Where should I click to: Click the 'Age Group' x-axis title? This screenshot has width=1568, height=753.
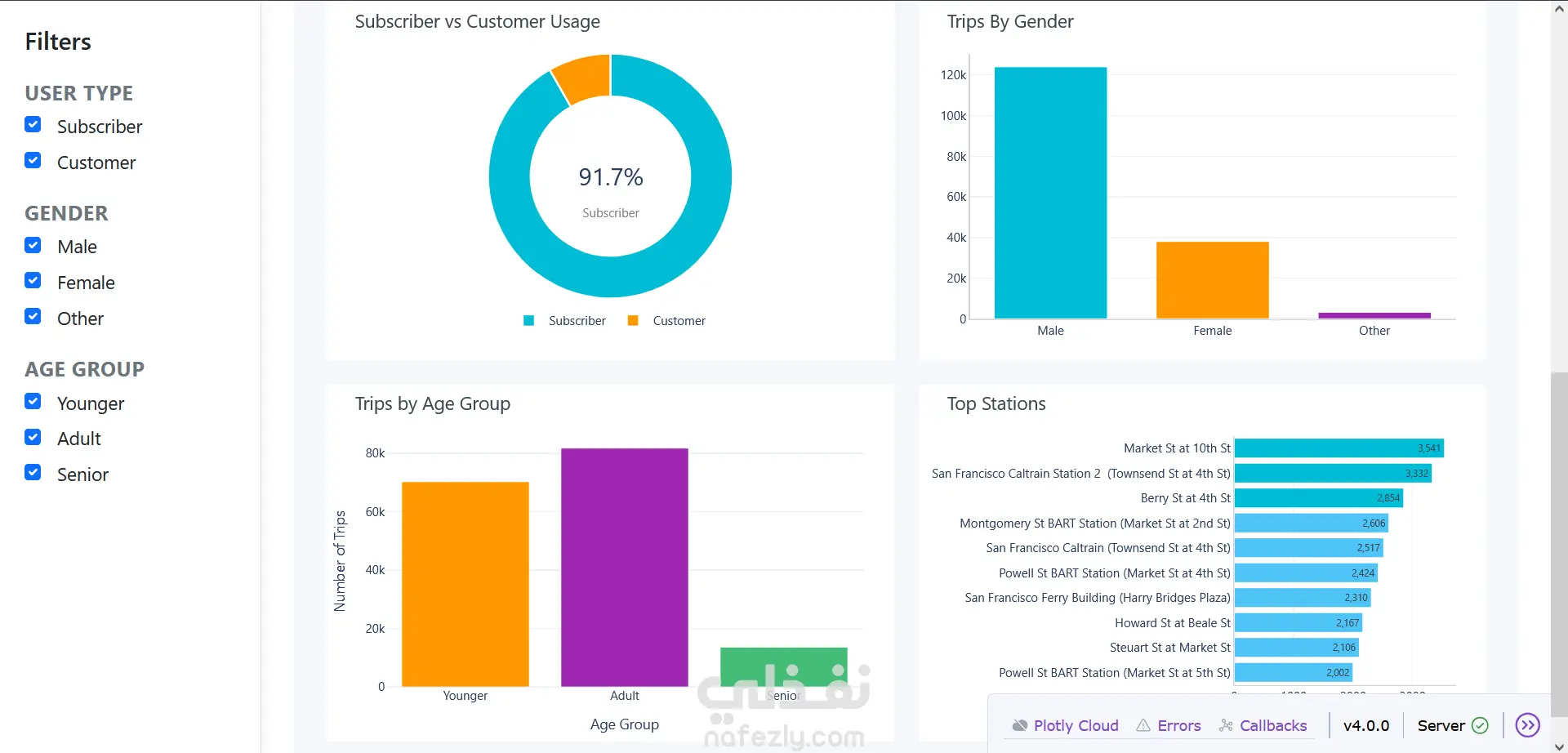625,724
